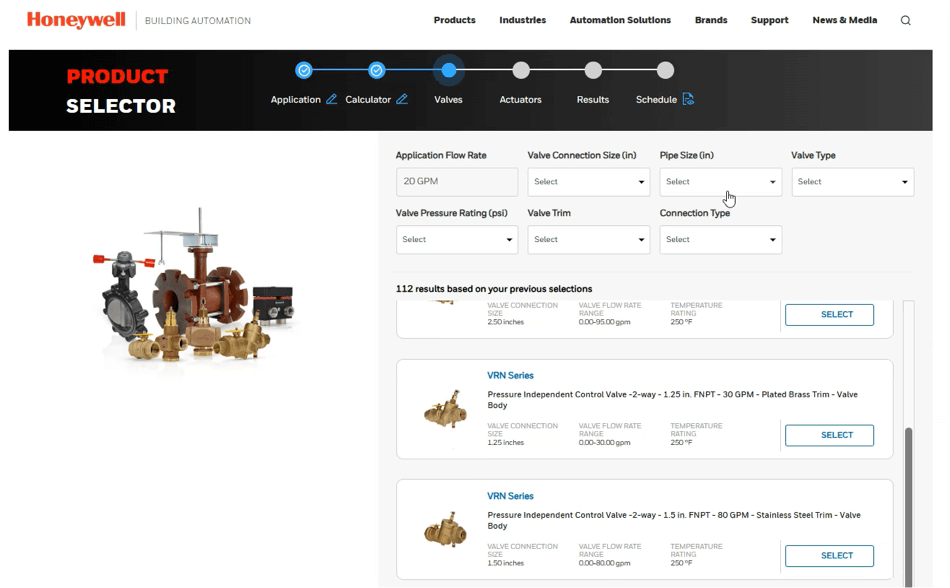This screenshot has height=588, width=950.
Task: Click the Calculator step label
Action: point(368,99)
